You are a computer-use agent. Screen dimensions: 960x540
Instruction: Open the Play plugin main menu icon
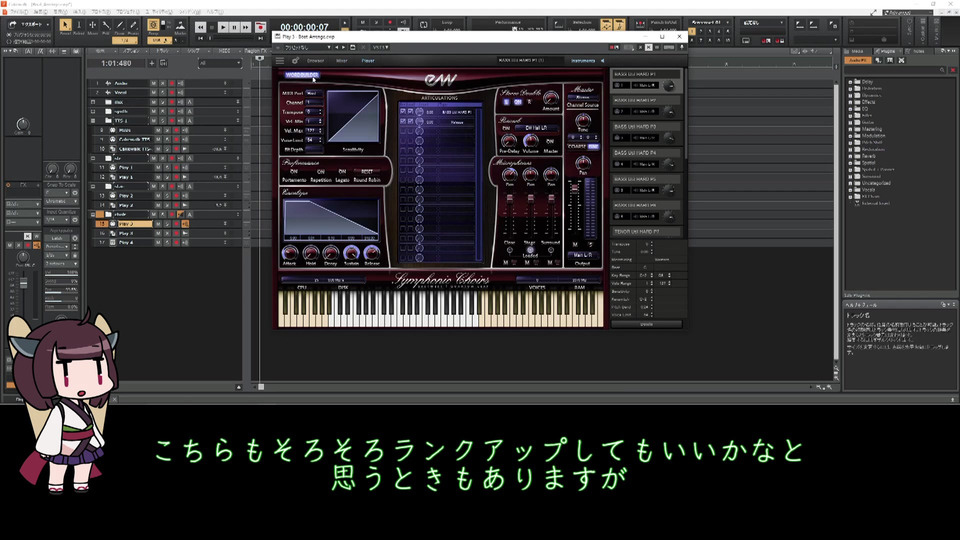tap(280, 61)
